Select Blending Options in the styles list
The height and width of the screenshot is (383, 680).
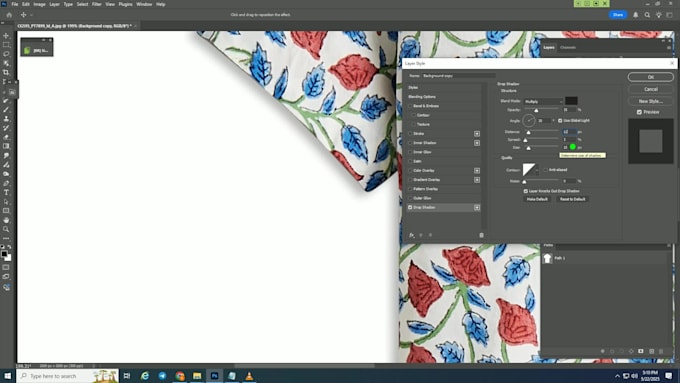coord(422,97)
